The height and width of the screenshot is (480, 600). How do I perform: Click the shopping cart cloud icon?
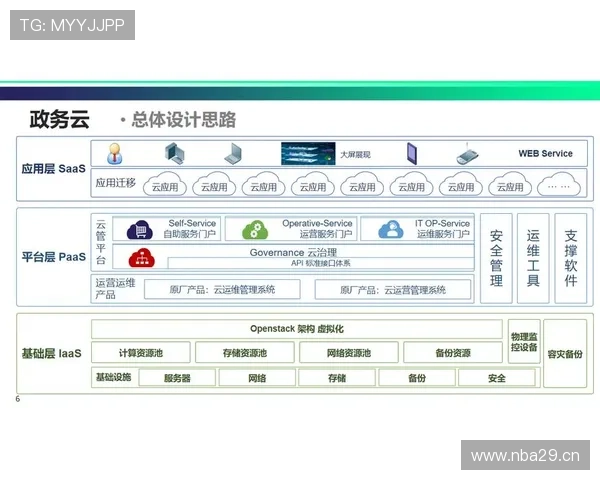point(140,230)
